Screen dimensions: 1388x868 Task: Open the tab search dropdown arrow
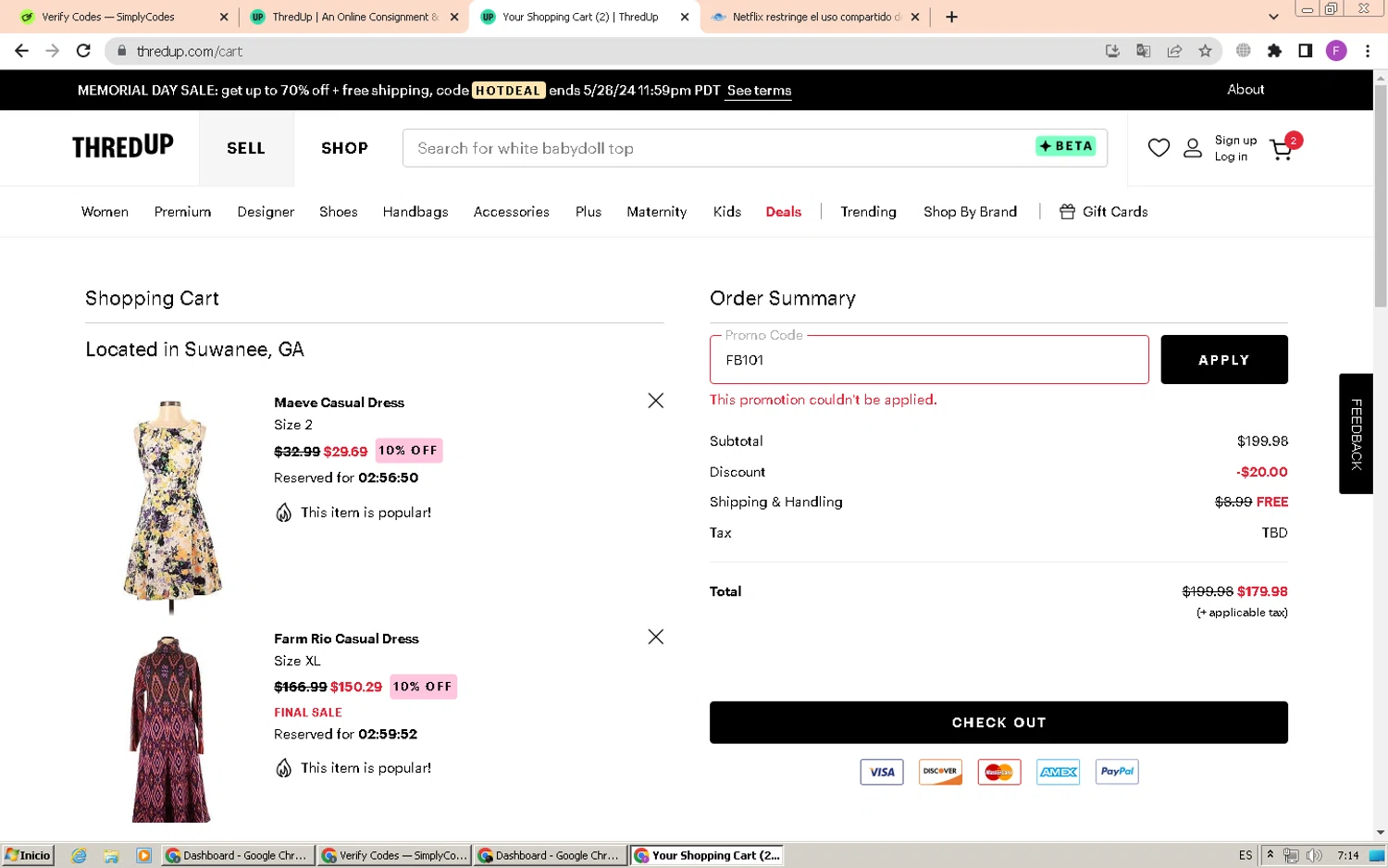tap(1273, 17)
